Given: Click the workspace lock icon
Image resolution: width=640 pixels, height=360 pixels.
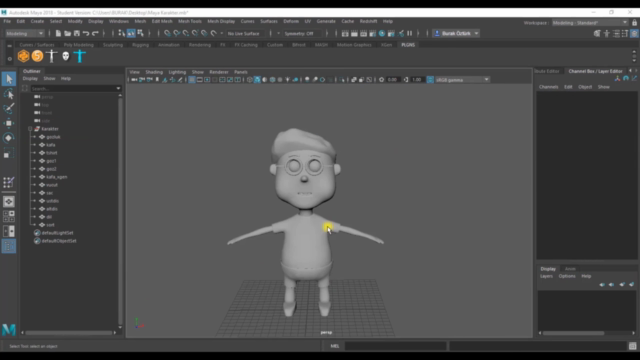Looking at the screenshot, I should click(634, 22).
